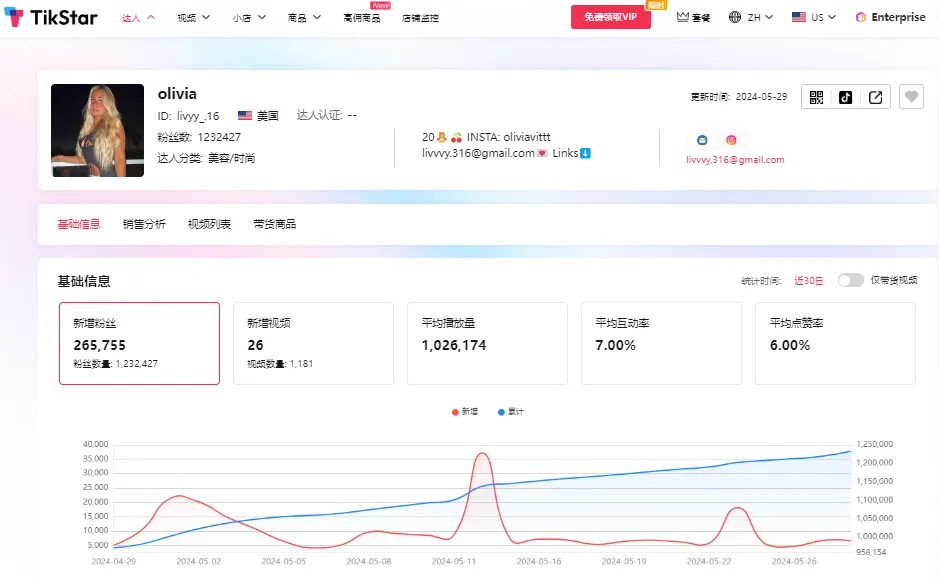
Task: Click the United States flag beside 美国
Action: pyautogui.click(x=244, y=116)
